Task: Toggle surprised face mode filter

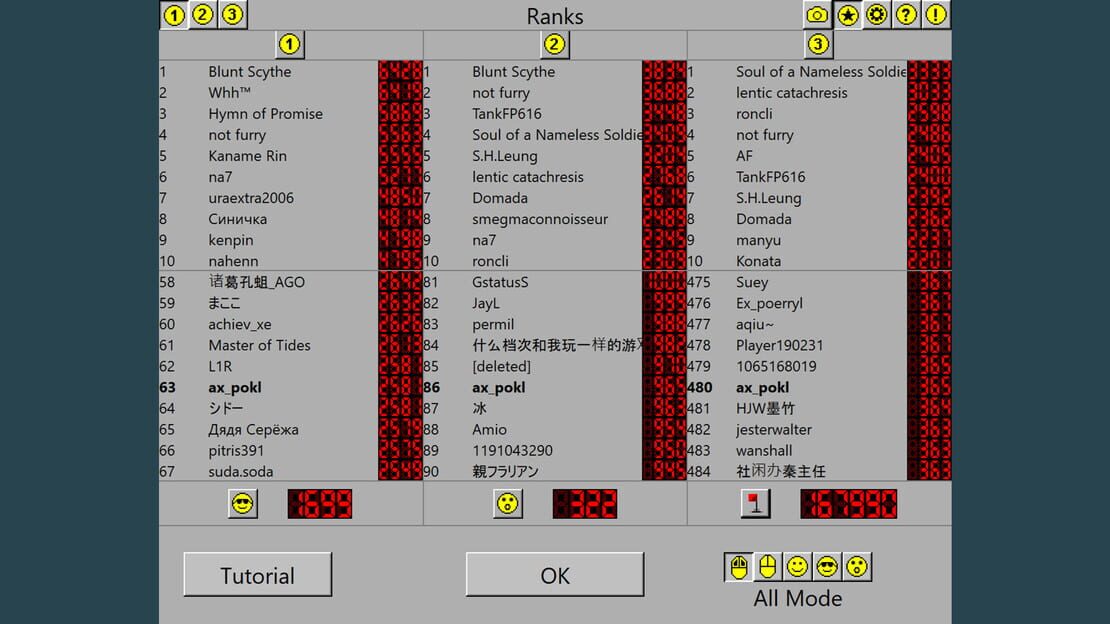Action: tap(857, 567)
